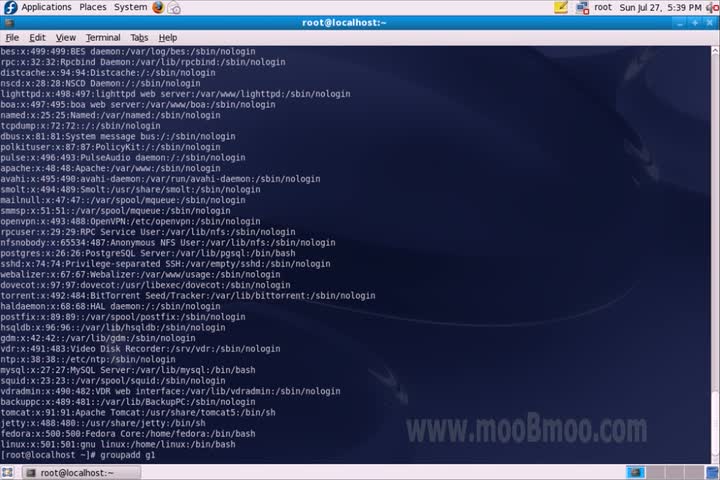Open the Fedora Applications menu
Image resolution: width=720 pixels, height=480 pixels.
[x=38, y=7]
